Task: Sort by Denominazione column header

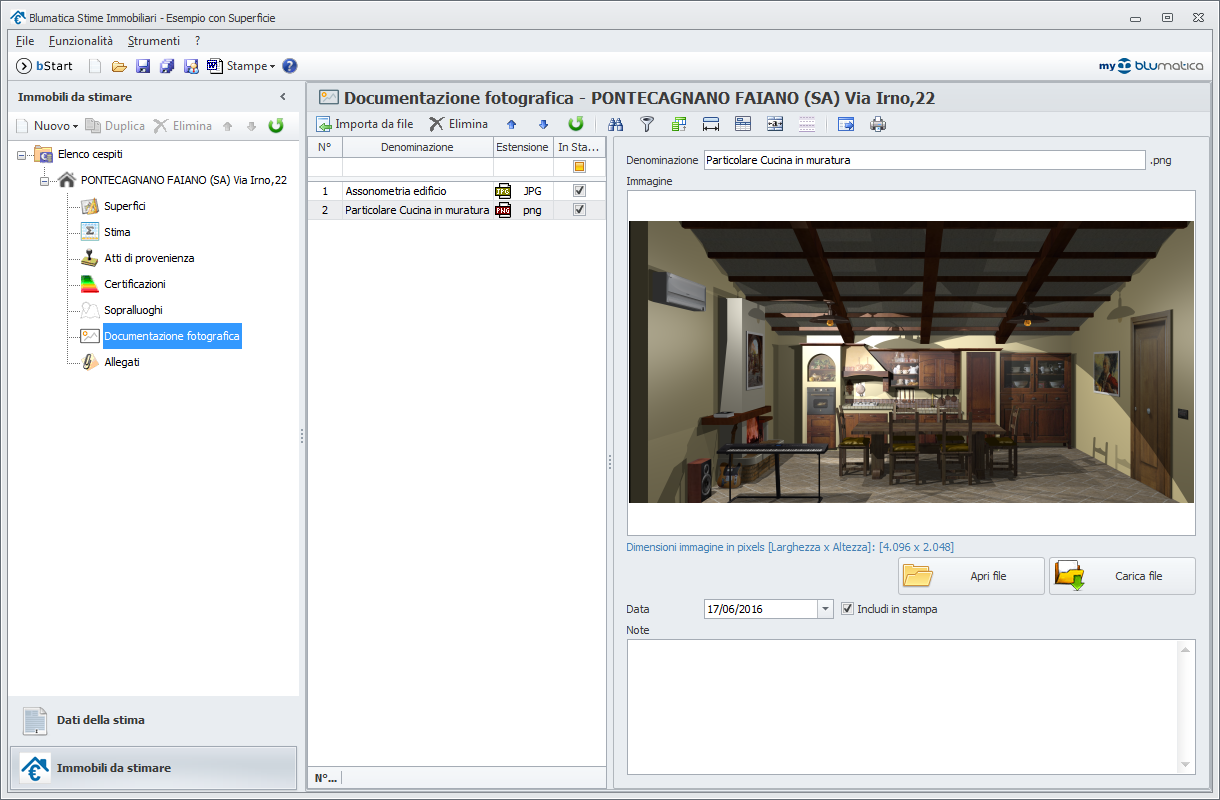Action: (417, 147)
